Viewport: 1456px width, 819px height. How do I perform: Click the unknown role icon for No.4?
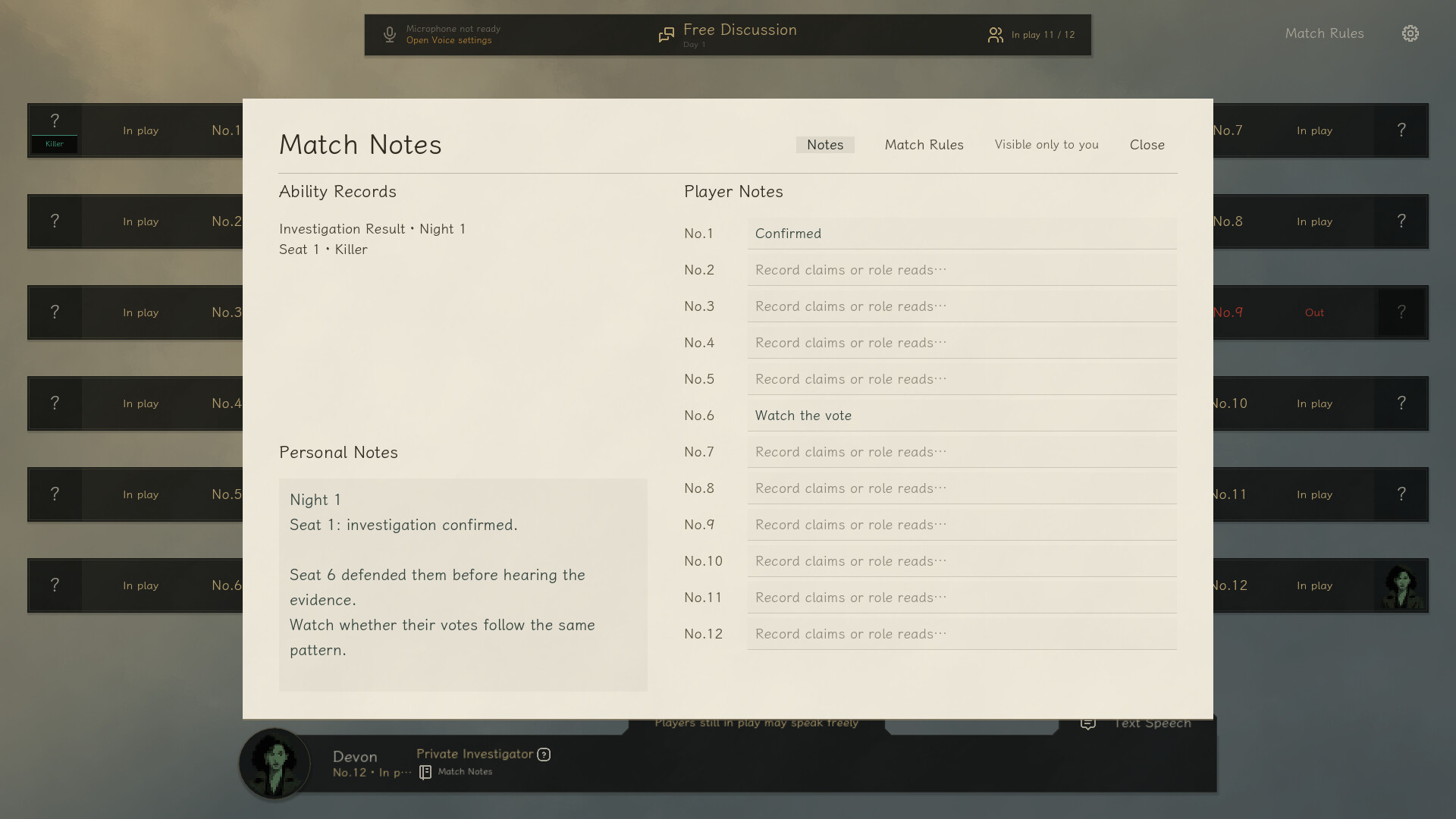55,403
